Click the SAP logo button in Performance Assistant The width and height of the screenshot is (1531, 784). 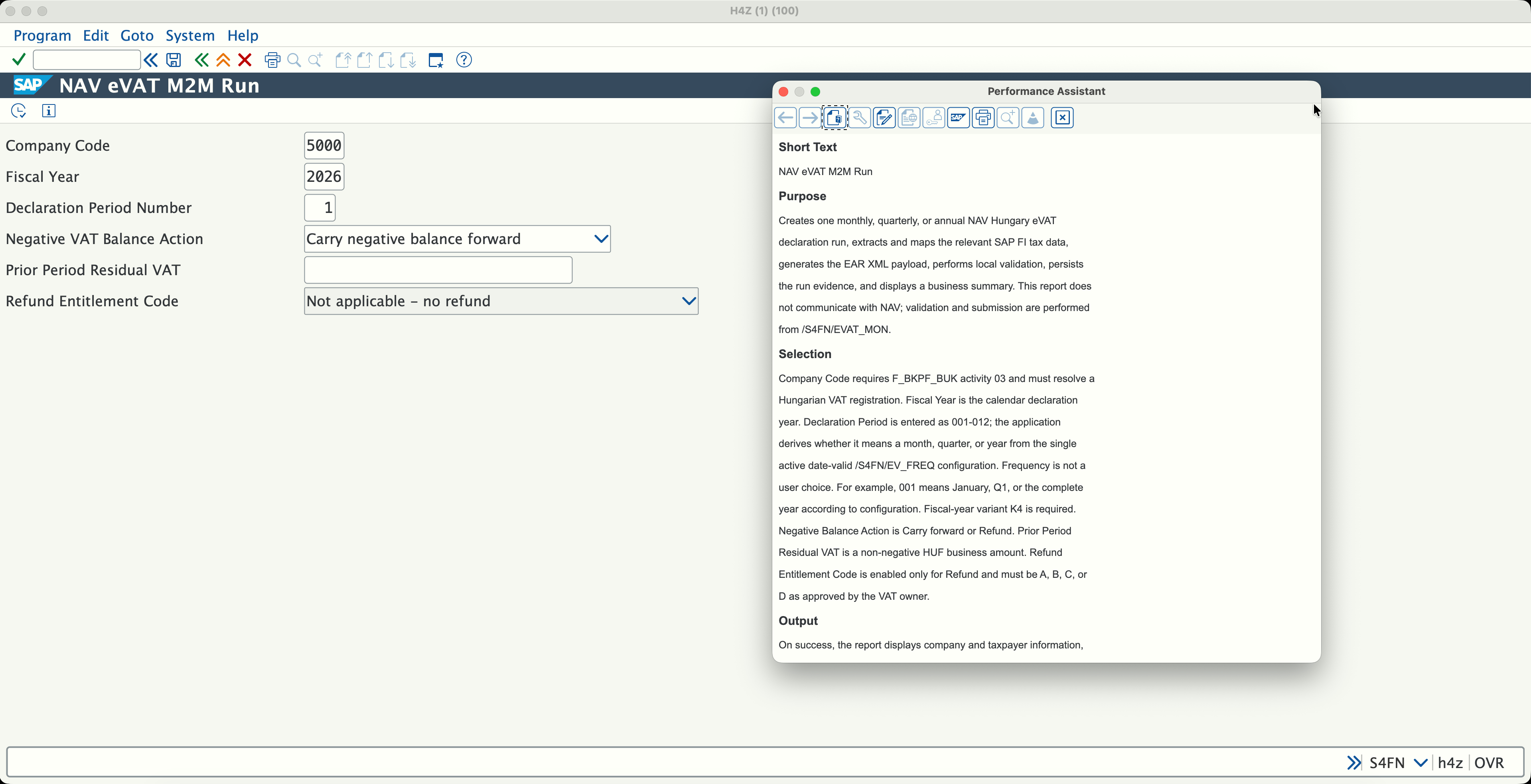(959, 118)
